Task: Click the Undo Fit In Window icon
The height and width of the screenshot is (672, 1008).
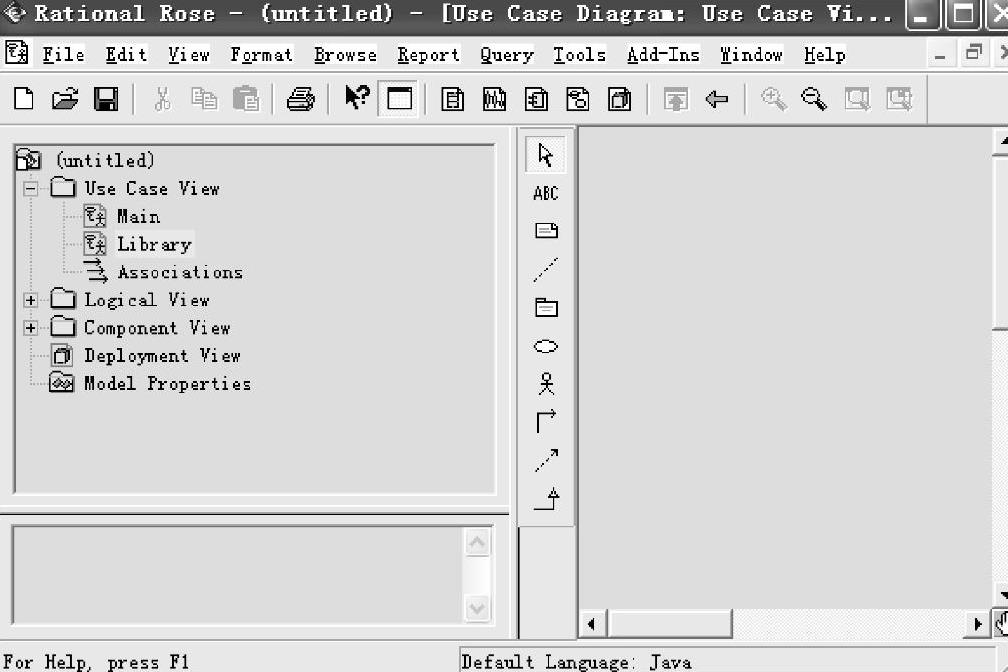Action: 899,99
